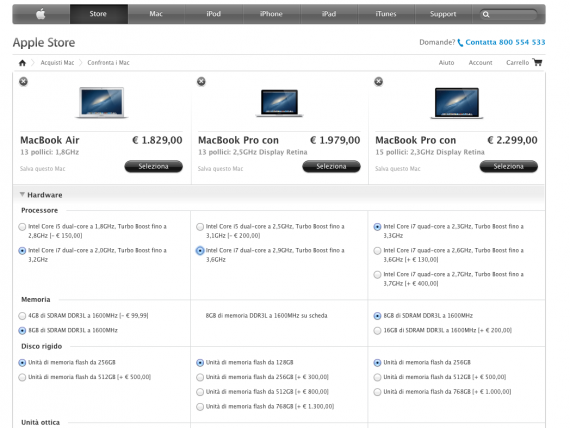This screenshot has width=570, height=428.
Task: Choose 8GB di SDRAM for 15-inch MacBook Pro
Action: coord(377,316)
